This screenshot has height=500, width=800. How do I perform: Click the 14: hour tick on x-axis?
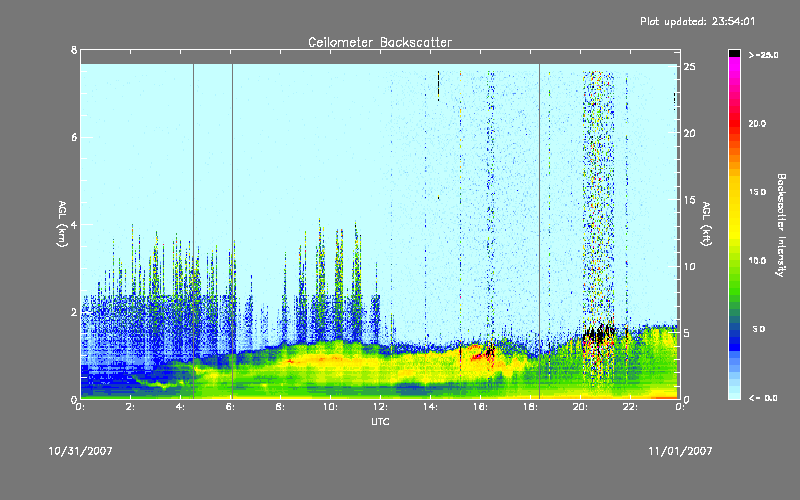[x=430, y=407]
